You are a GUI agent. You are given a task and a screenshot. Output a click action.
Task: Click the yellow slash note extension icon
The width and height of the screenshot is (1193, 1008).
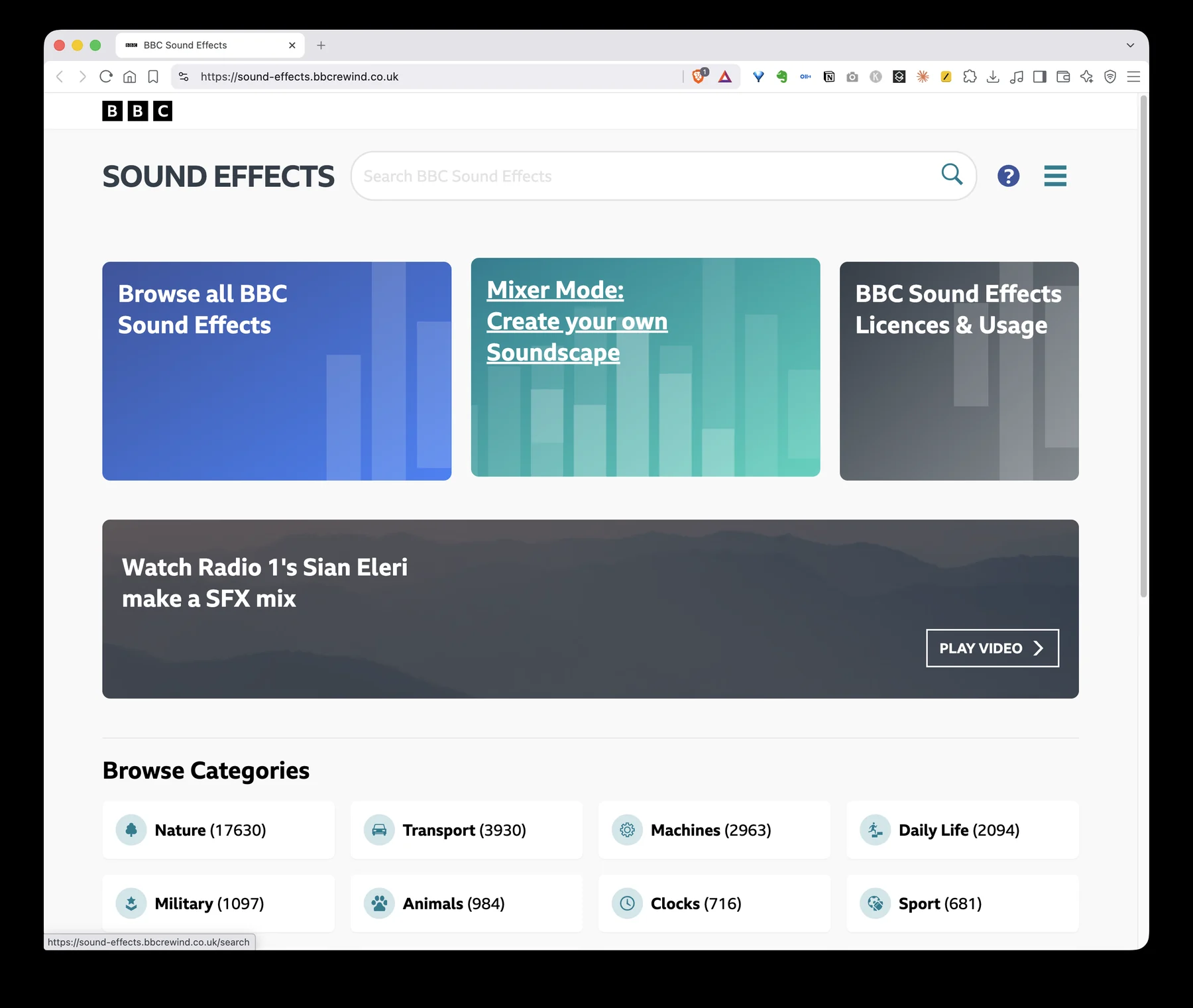tap(946, 77)
